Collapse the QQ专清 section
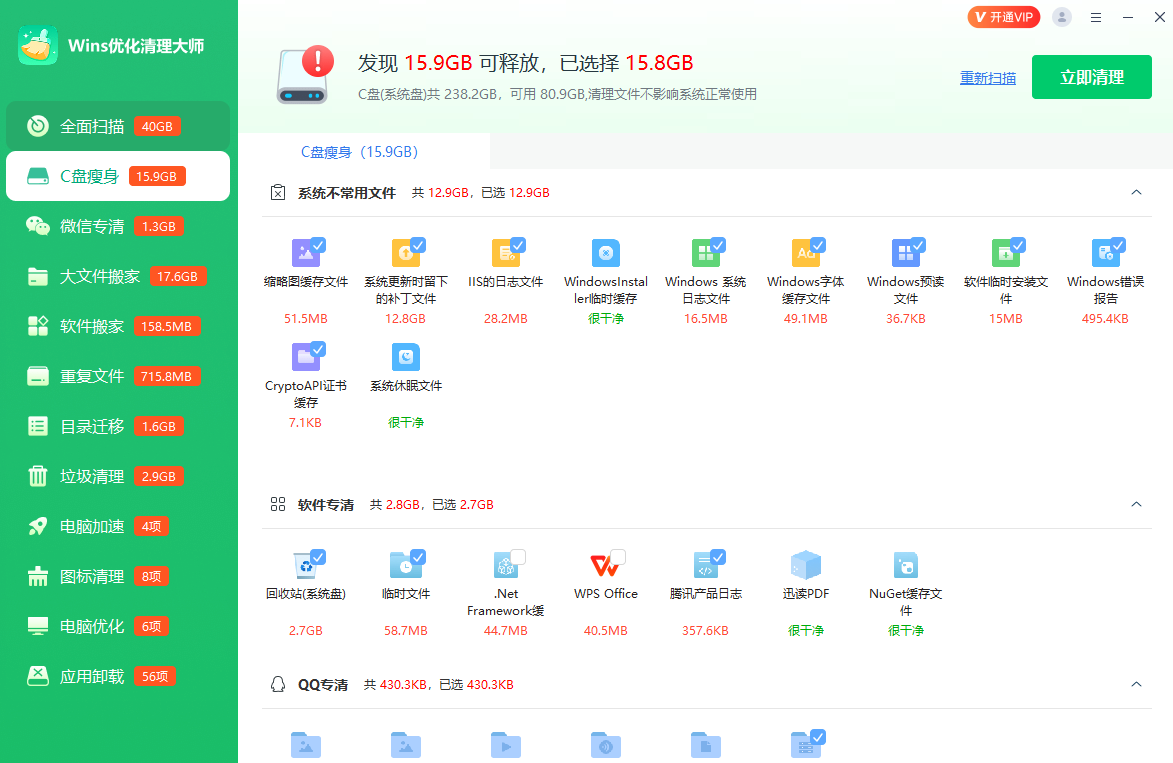Image resolution: width=1173 pixels, height=763 pixels. point(1136,684)
